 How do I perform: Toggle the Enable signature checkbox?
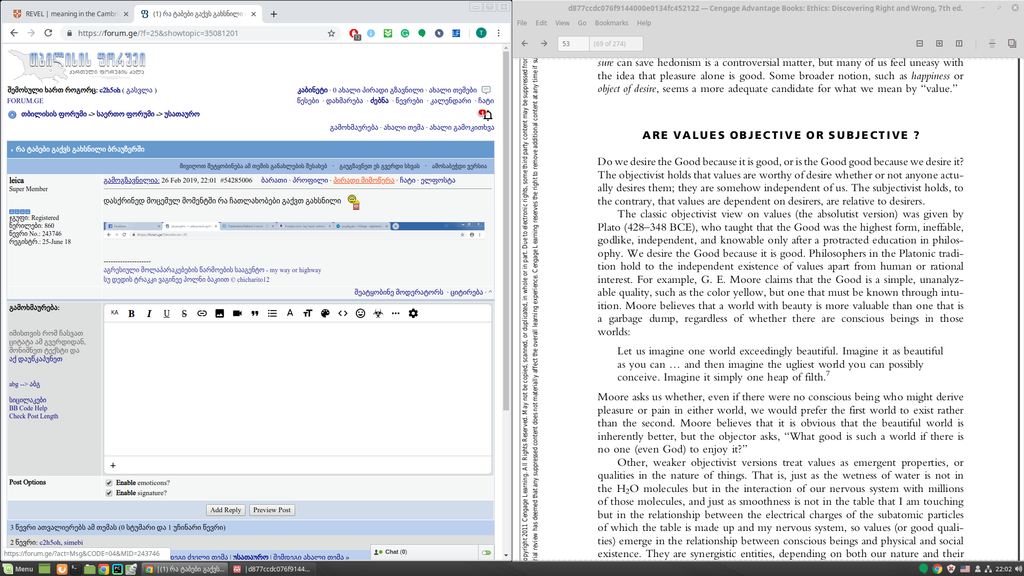[109, 493]
